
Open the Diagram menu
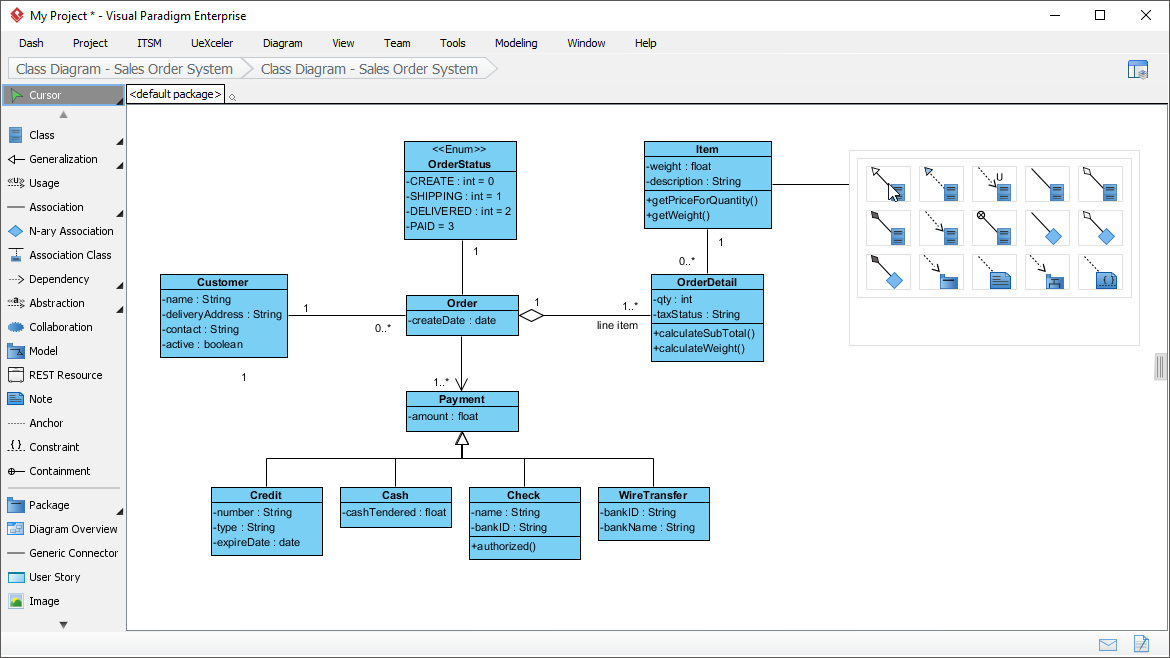pyautogui.click(x=283, y=43)
